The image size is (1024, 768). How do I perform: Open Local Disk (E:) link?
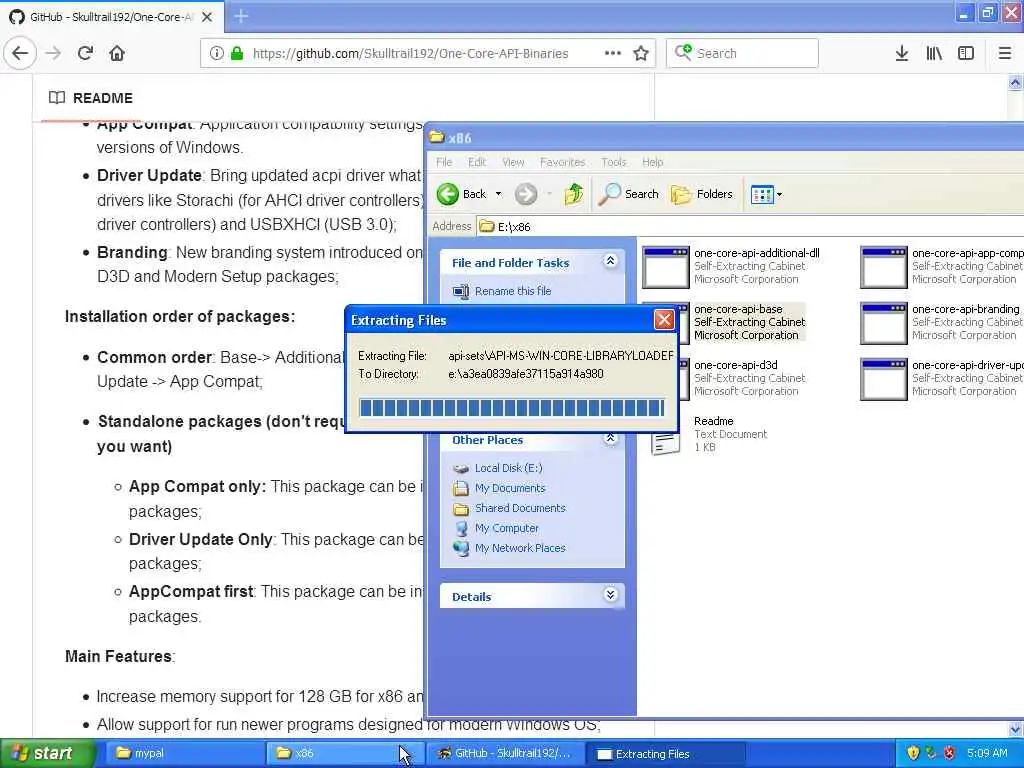point(508,468)
